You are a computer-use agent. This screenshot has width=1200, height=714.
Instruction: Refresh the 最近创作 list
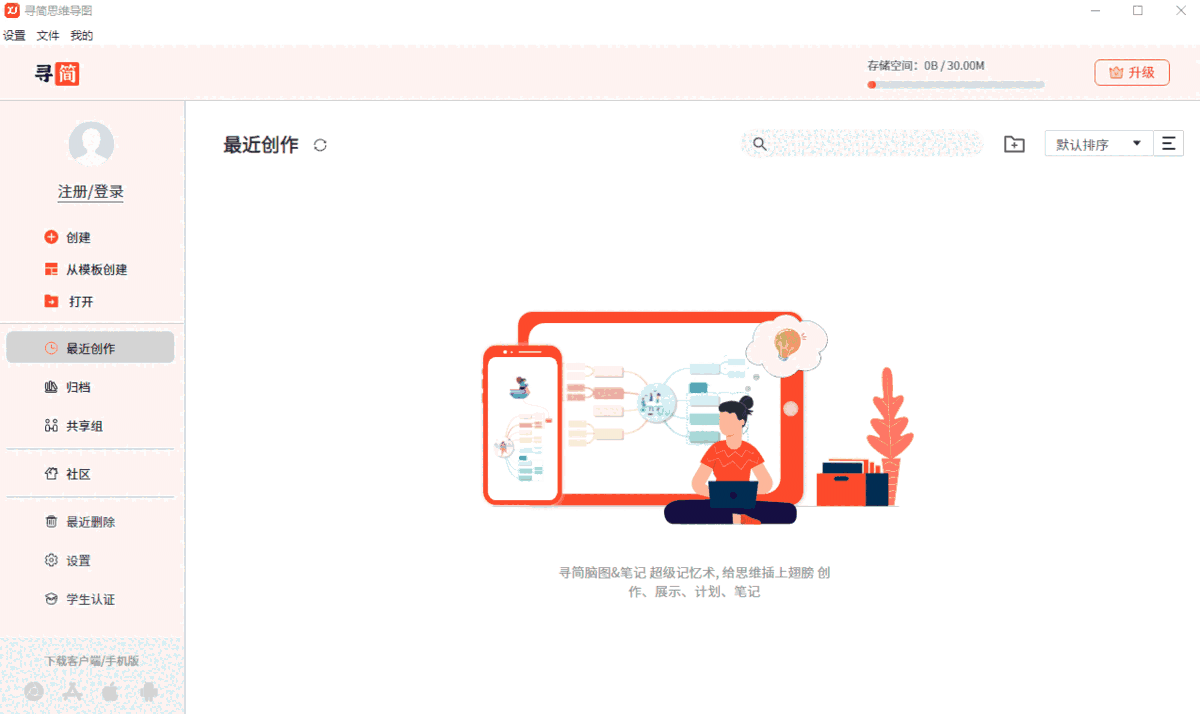(x=319, y=143)
